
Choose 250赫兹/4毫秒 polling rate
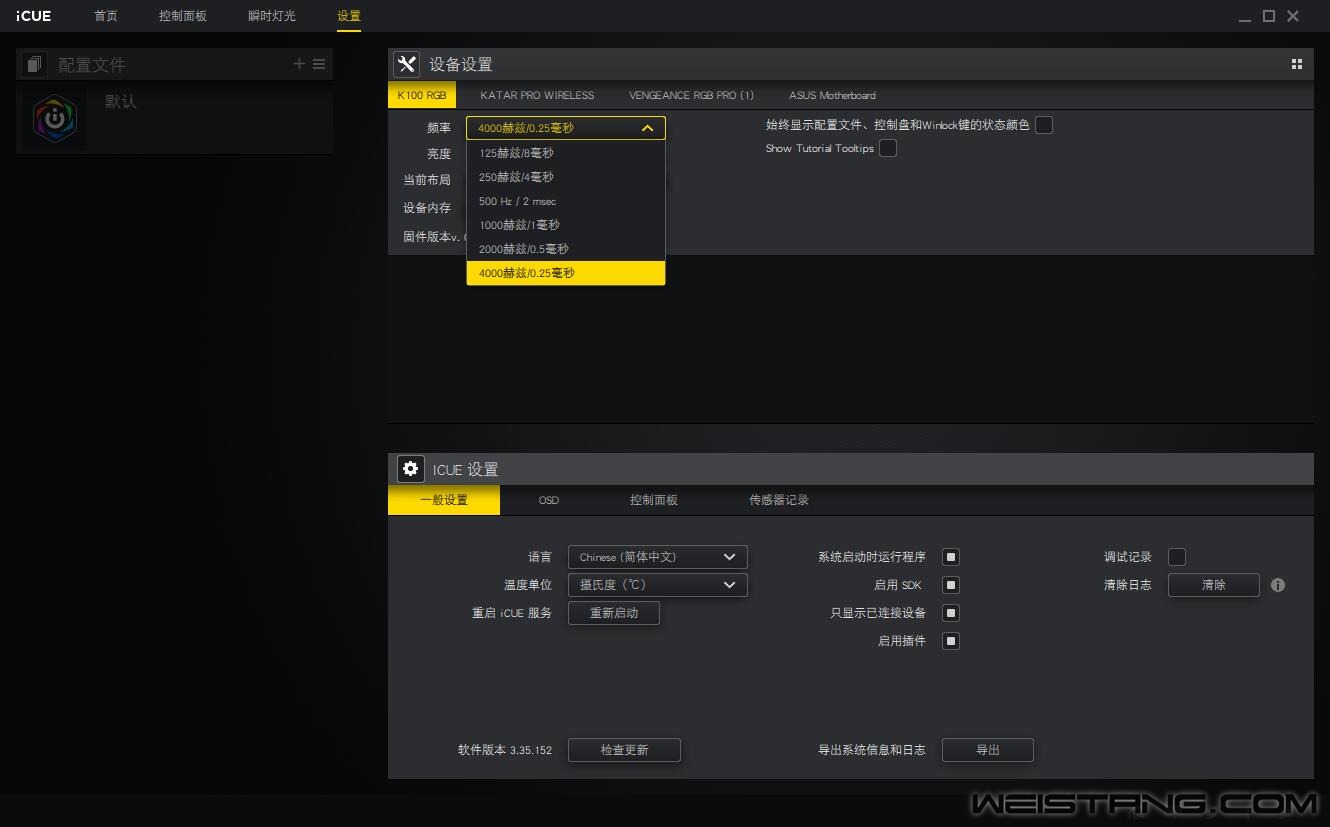(x=566, y=177)
